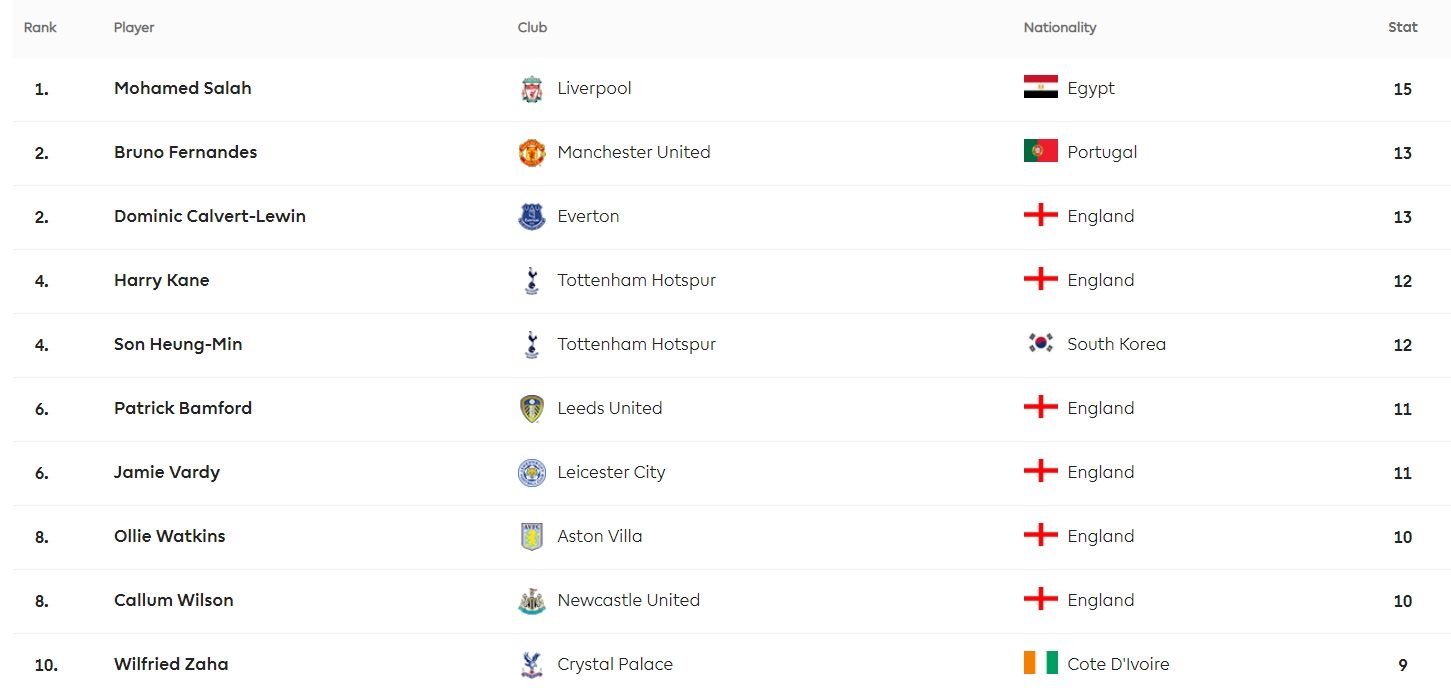Image resolution: width=1451 pixels, height=696 pixels.
Task: Click the Leeds United crest icon
Action: click(532, 409)
